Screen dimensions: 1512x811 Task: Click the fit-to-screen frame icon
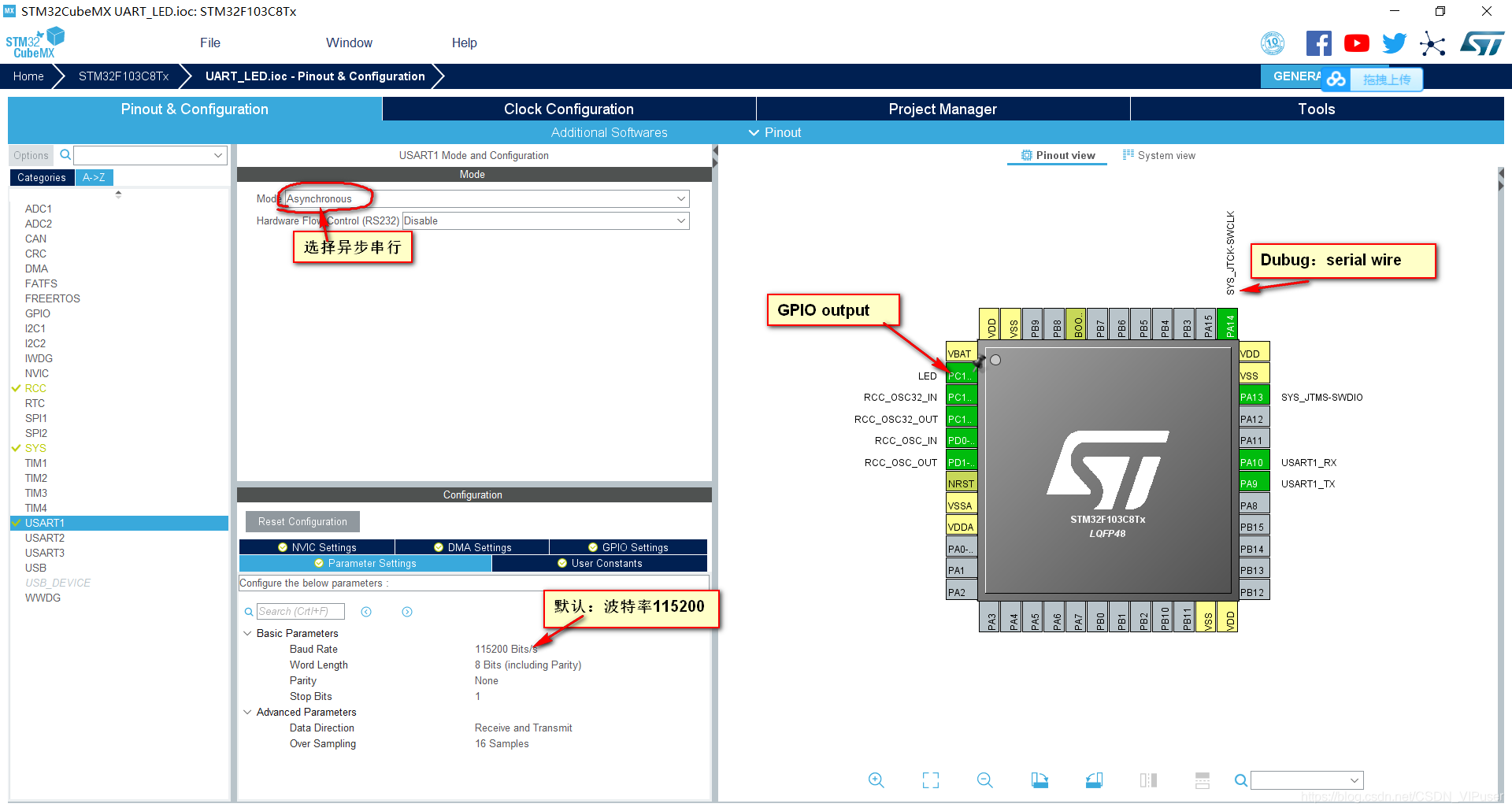(x=931, y=780)
